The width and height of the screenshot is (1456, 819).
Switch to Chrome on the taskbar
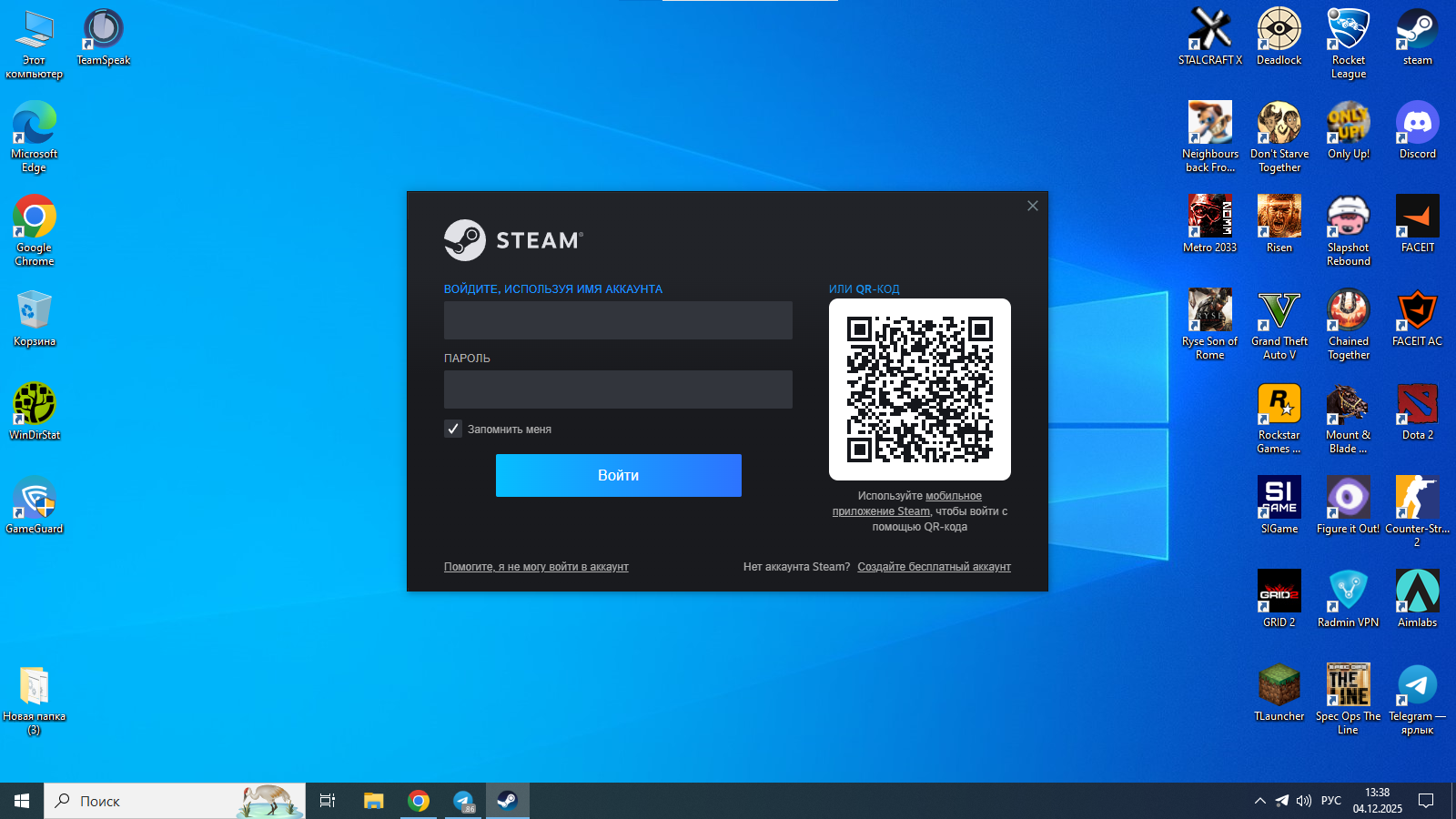419,801
